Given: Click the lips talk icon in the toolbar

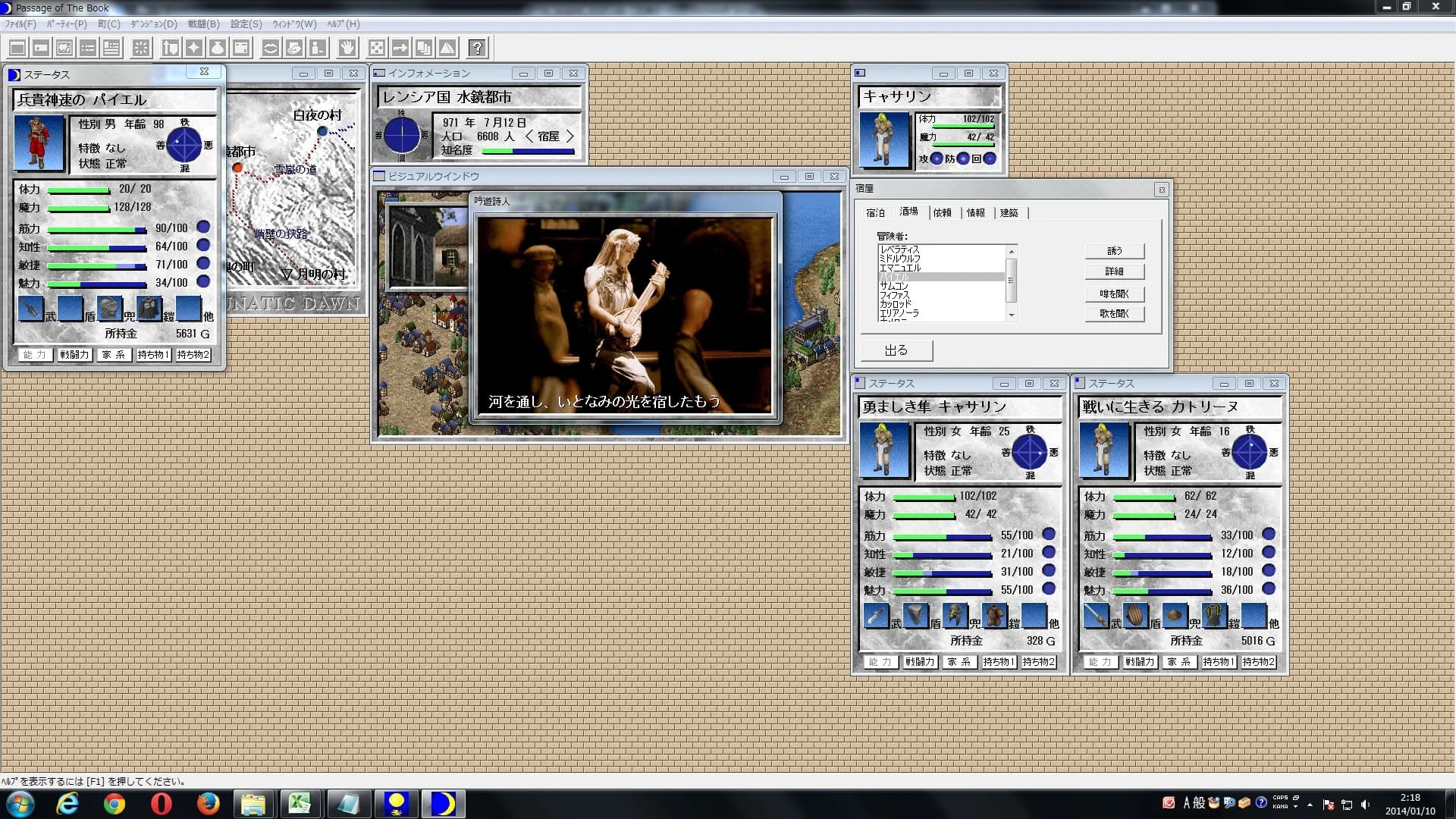Looking at the screenshot, I should 271,49.
